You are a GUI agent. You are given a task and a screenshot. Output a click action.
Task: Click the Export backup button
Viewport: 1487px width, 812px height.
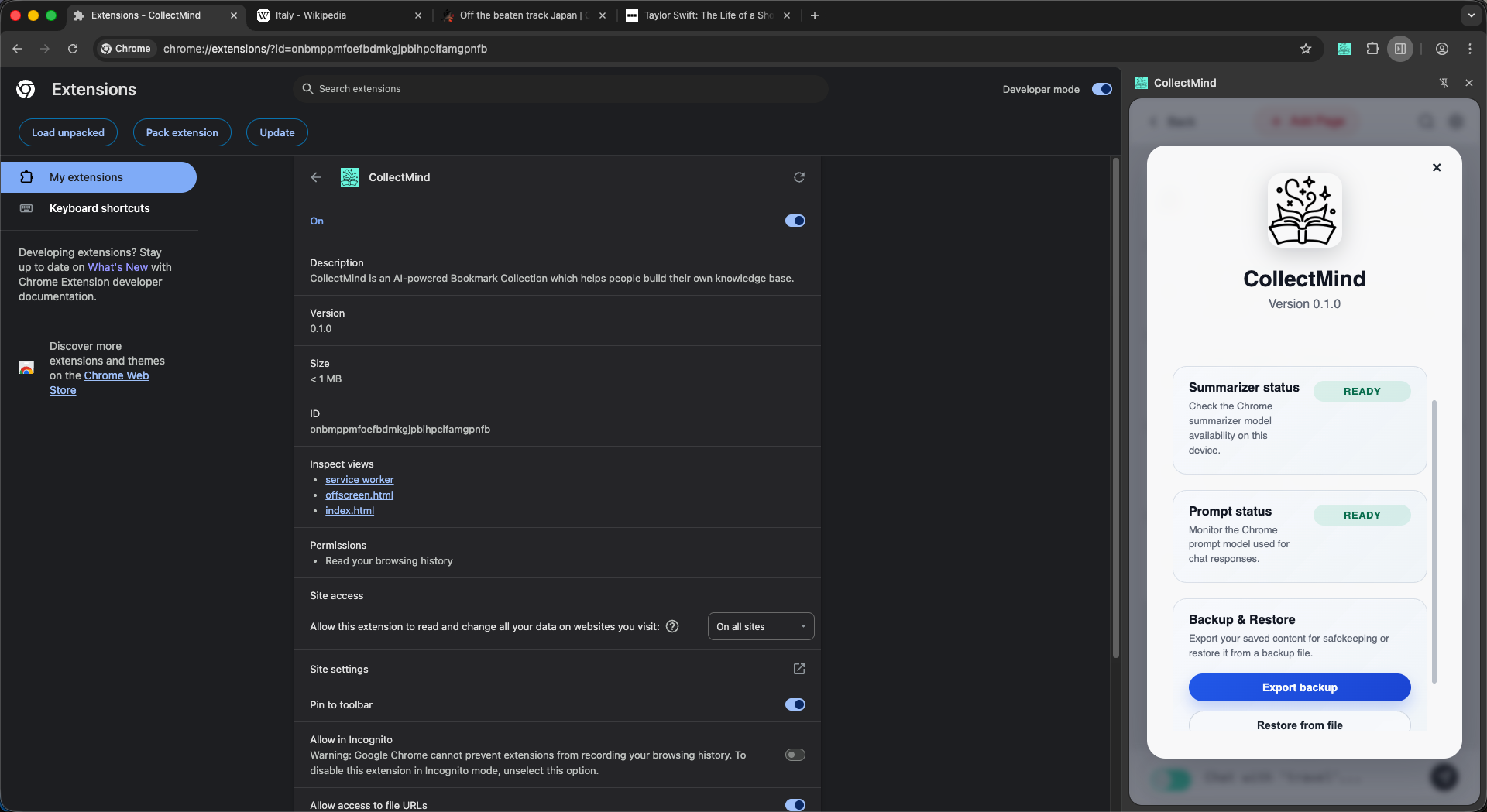coord(1300,687)
